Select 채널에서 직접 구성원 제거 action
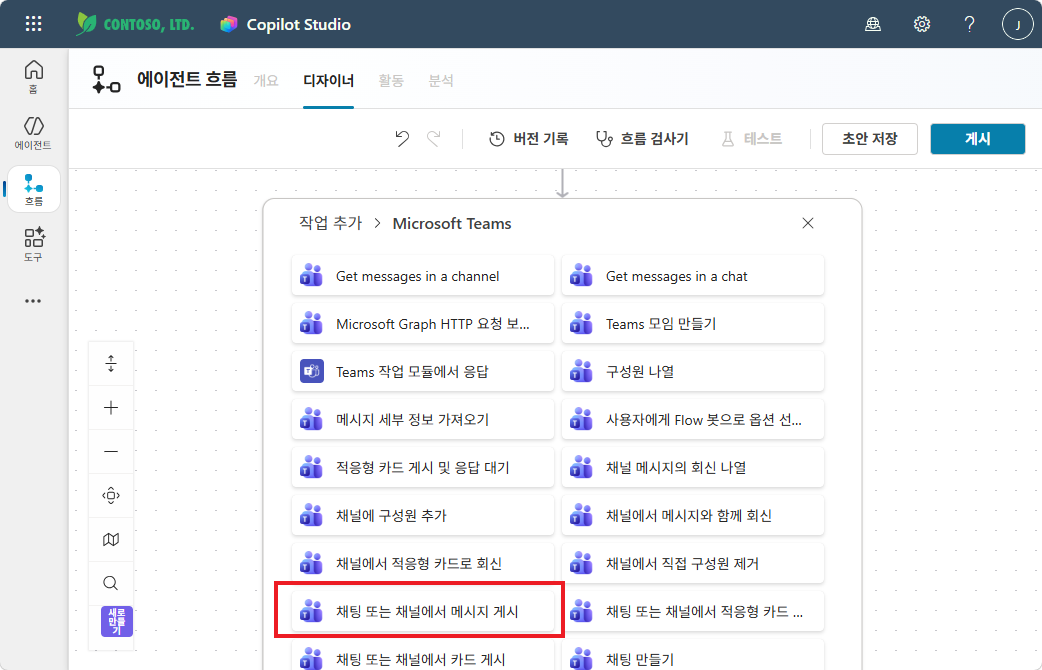 click(692, 563)
